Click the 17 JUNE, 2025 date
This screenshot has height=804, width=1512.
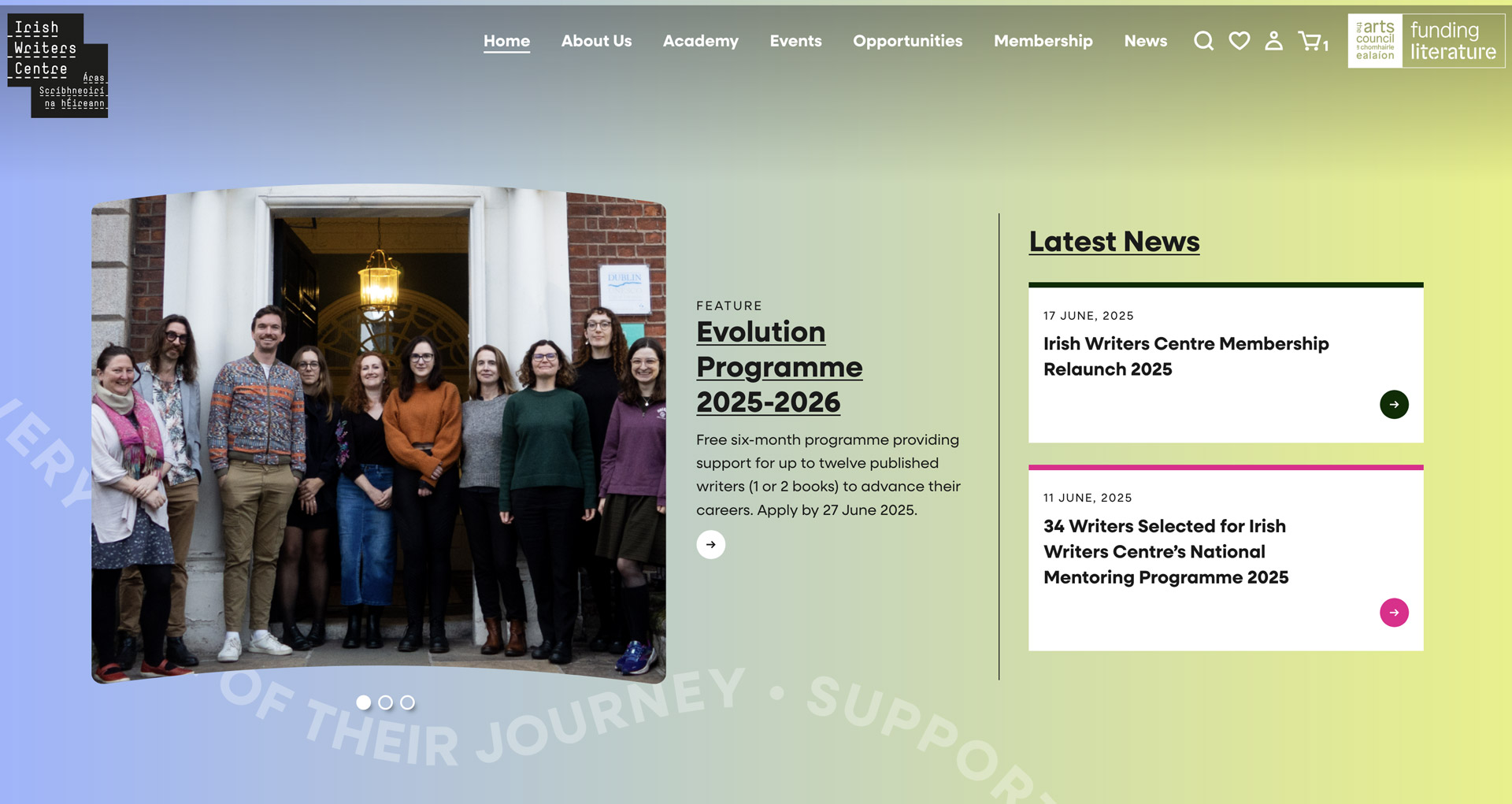pos(1088,316)
